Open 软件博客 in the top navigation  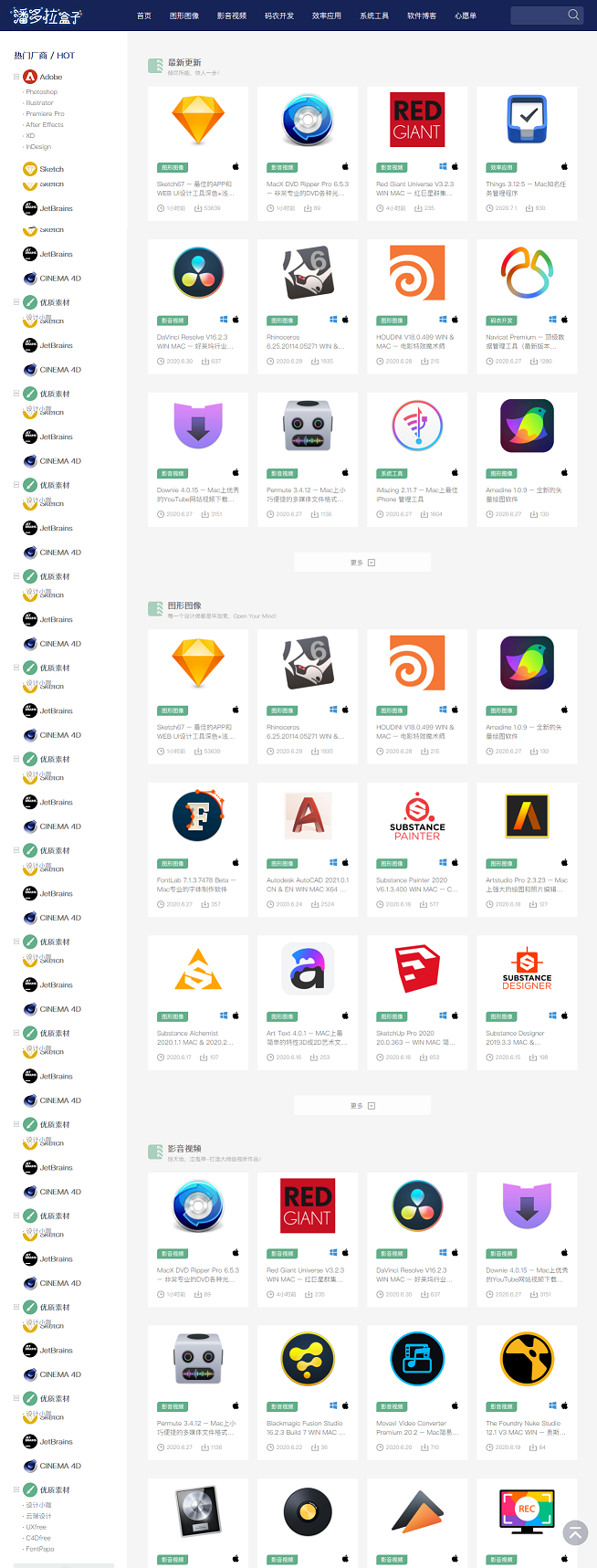(x=422, y=16)
